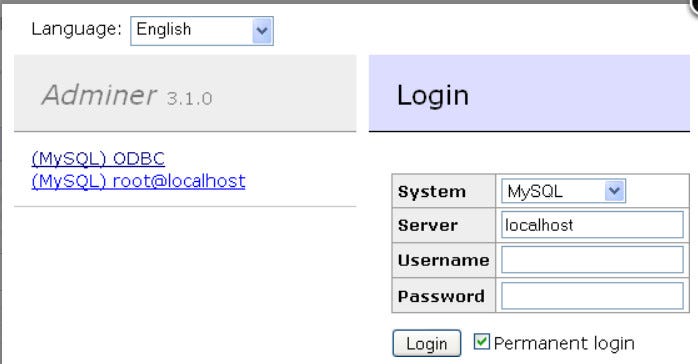Toggle the Permanent login checkbox
This screenshot has height=364, width=698.
point(481,342)
